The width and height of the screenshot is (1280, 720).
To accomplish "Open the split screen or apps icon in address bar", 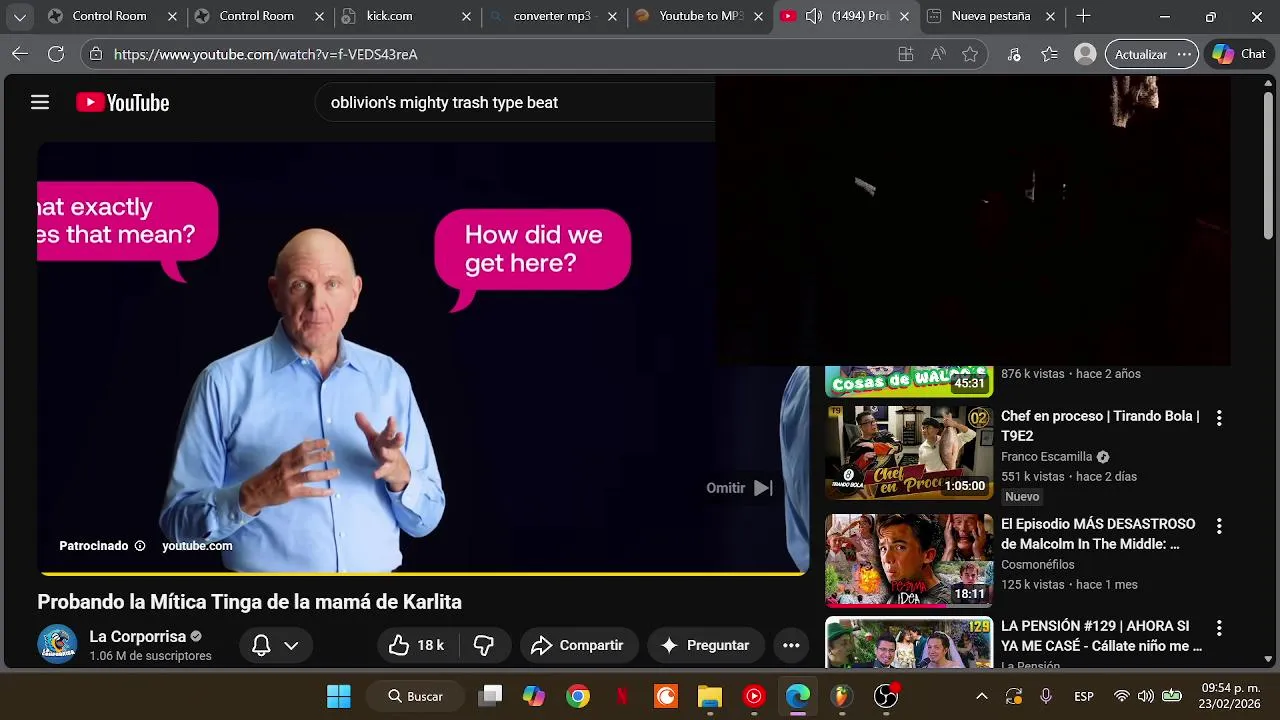I will point(906,54).
